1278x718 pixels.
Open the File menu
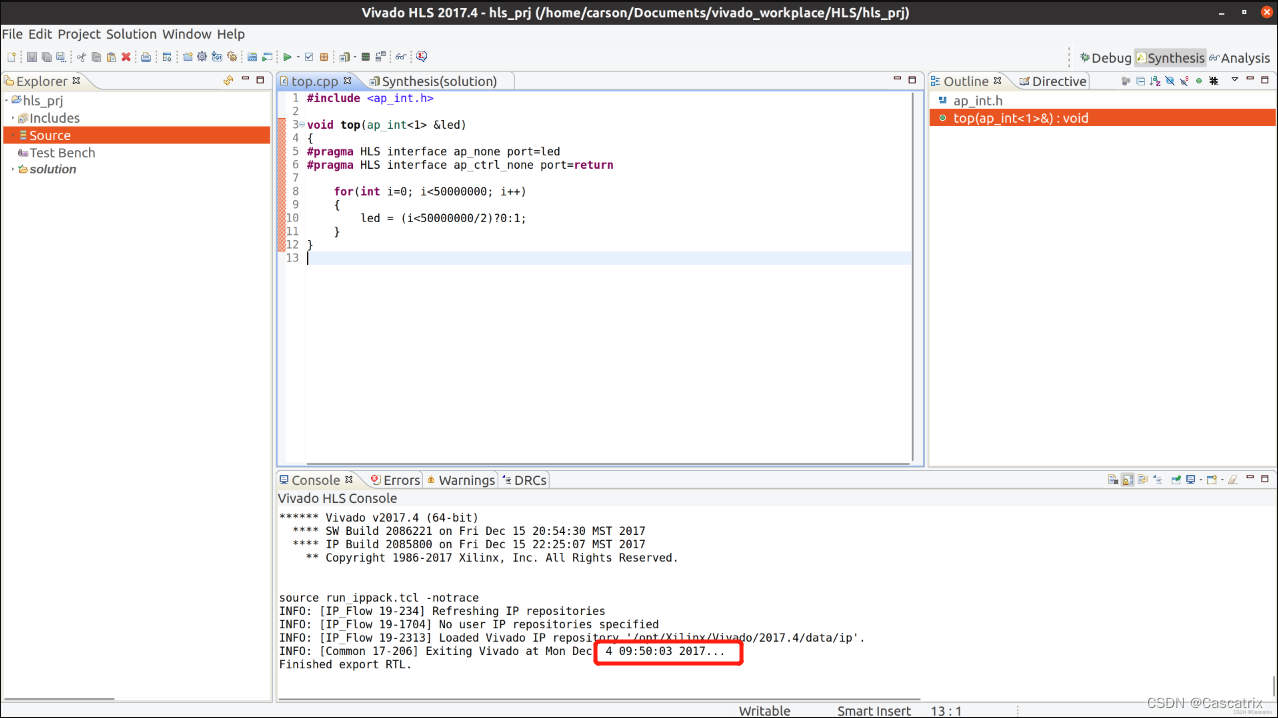12,34
